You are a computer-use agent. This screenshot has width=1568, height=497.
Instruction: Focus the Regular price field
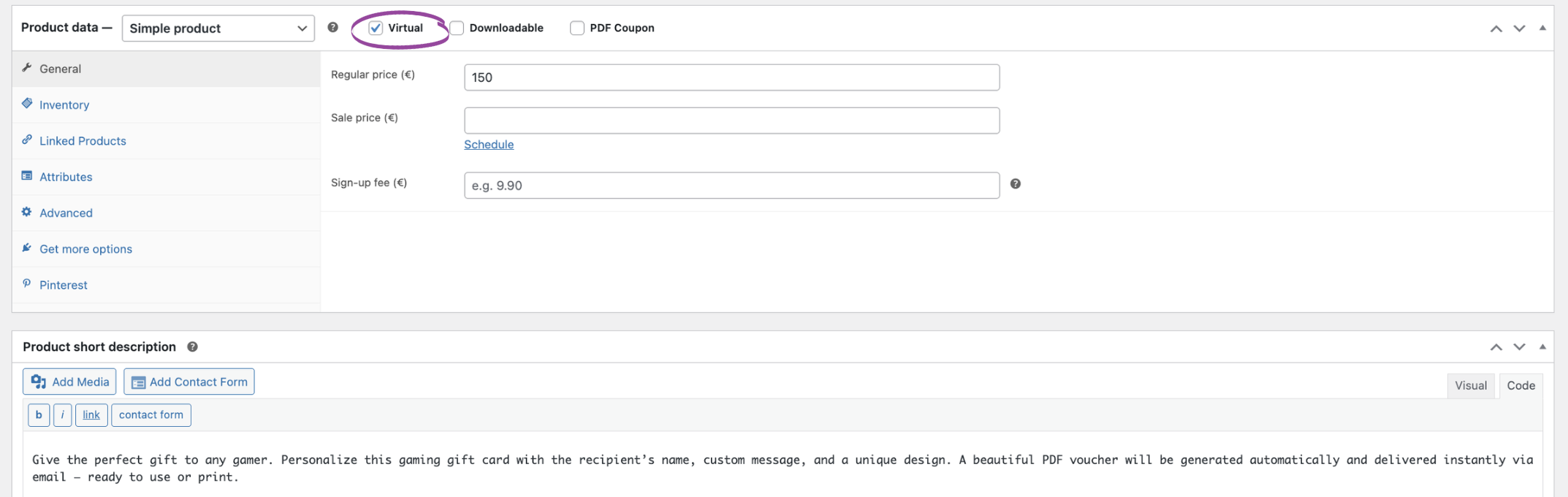tap(731, 77)
